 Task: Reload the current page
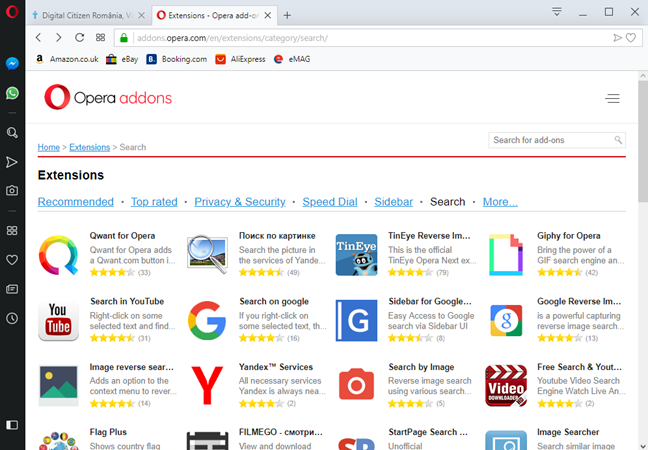(x=79, y=38)
